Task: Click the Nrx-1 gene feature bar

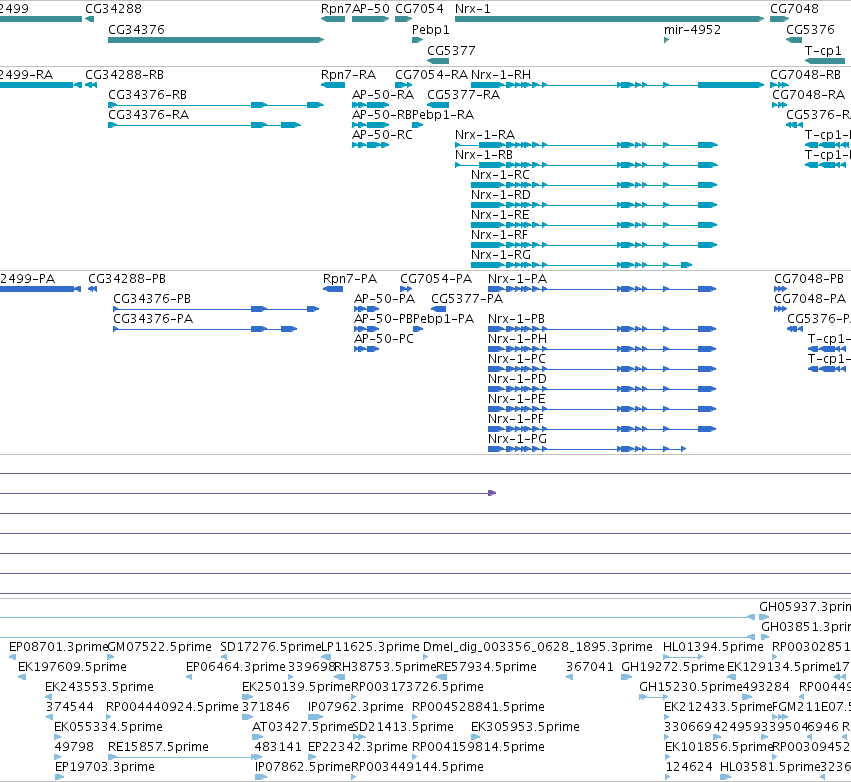Action: tap(609, 19)
